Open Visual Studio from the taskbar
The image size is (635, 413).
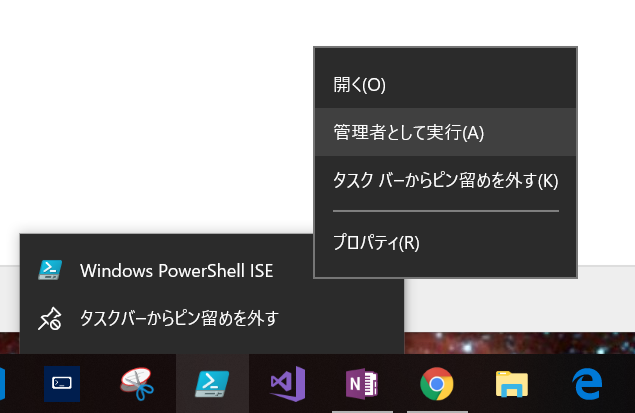[288, 383]
